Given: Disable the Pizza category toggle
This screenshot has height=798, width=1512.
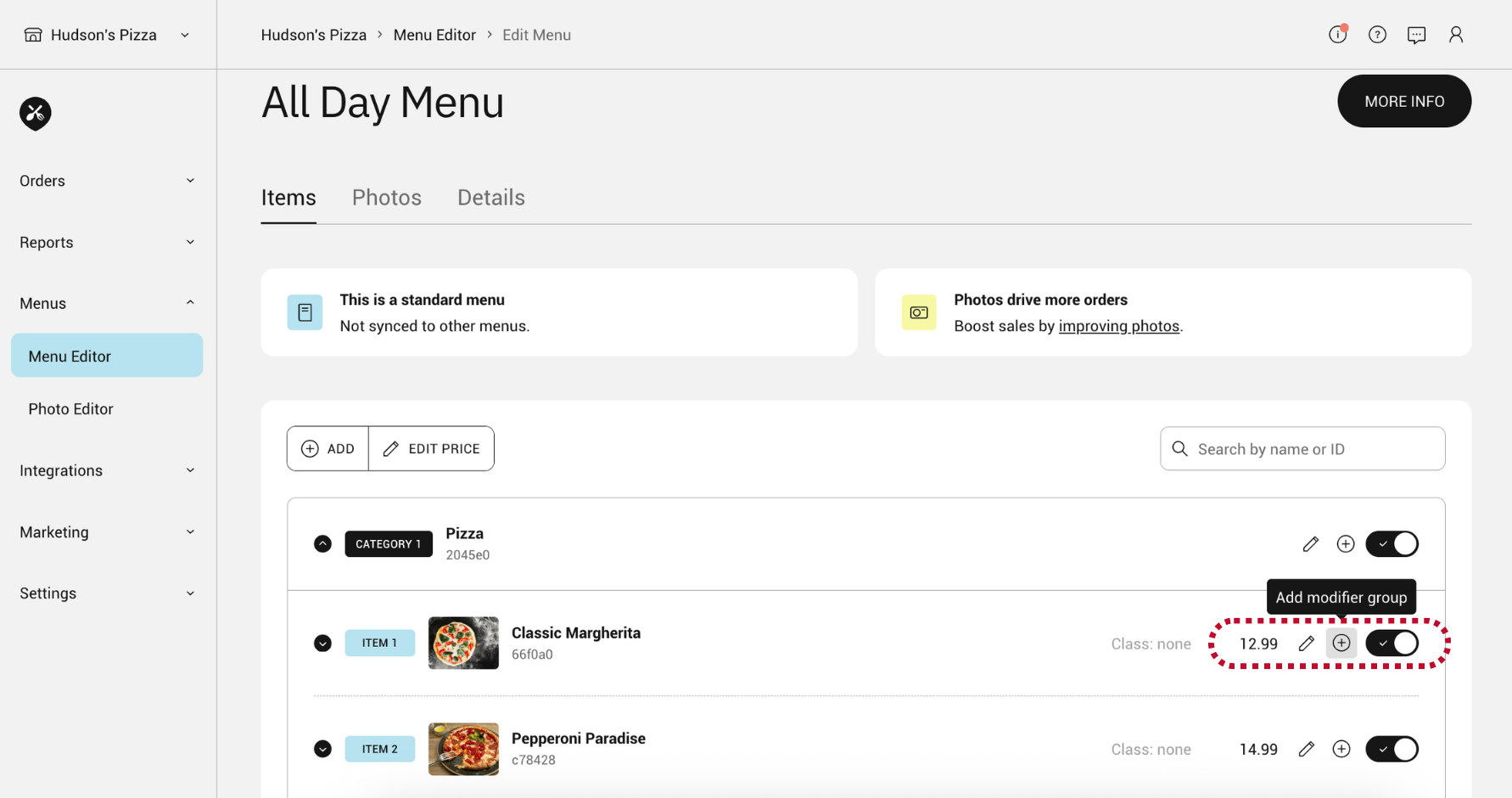Looking at the screenshot, I should (x=1392, y=544).
